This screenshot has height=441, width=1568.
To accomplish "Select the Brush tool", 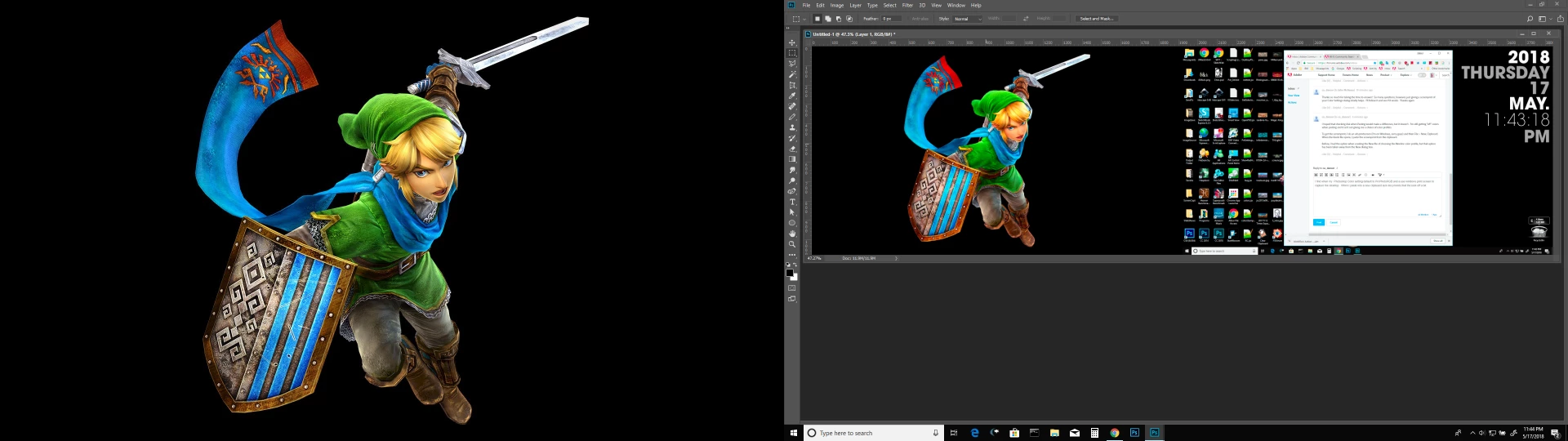I will [792, 117].
